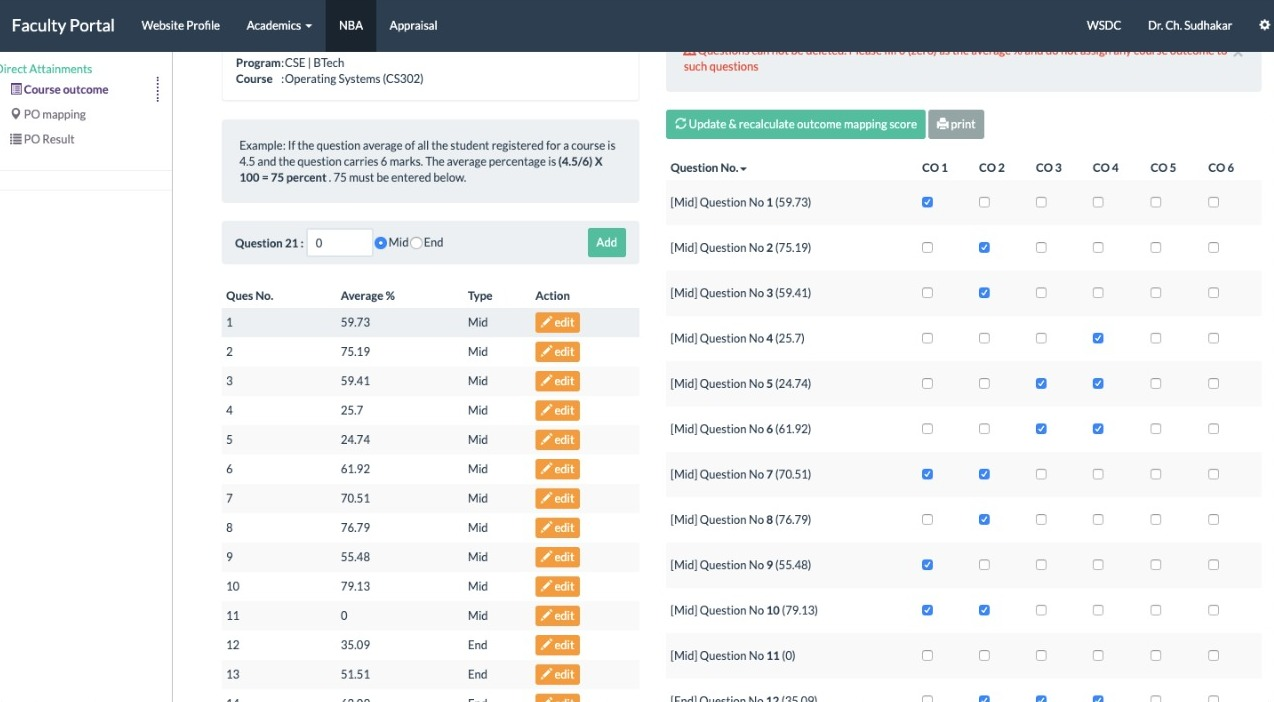Image resolution: width=1274 pixels, height=702 pixels.
Task: Click the Question 21 average input field
Action: [x=340, y=242]
